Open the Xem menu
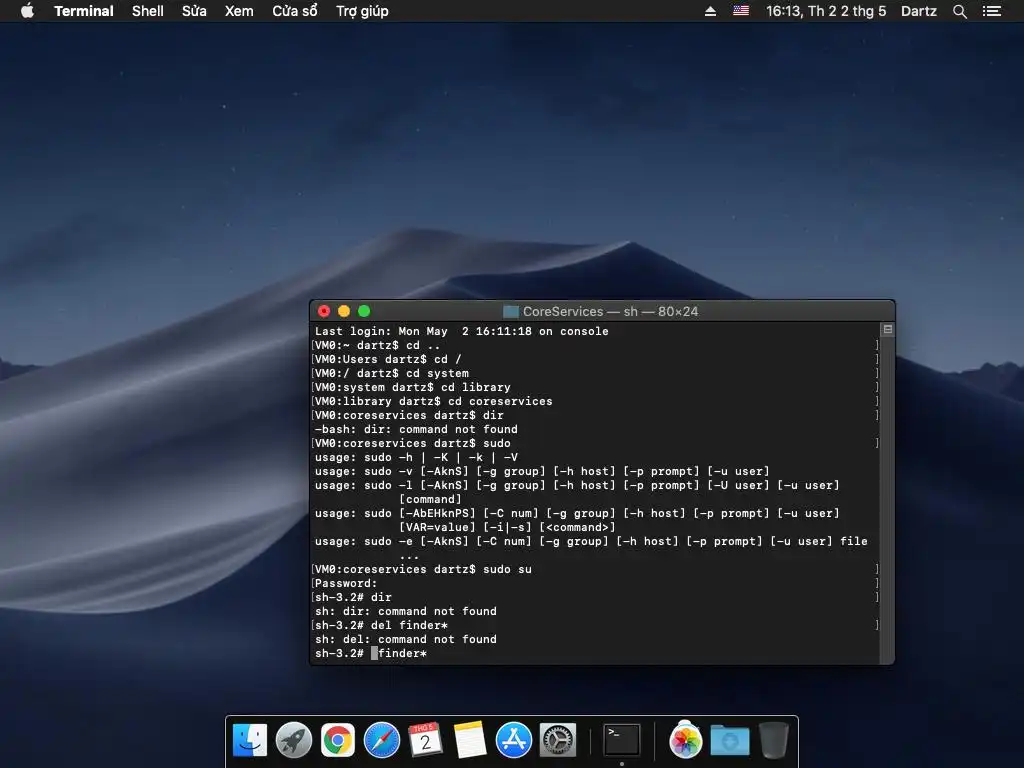 (x=239, y=11)
